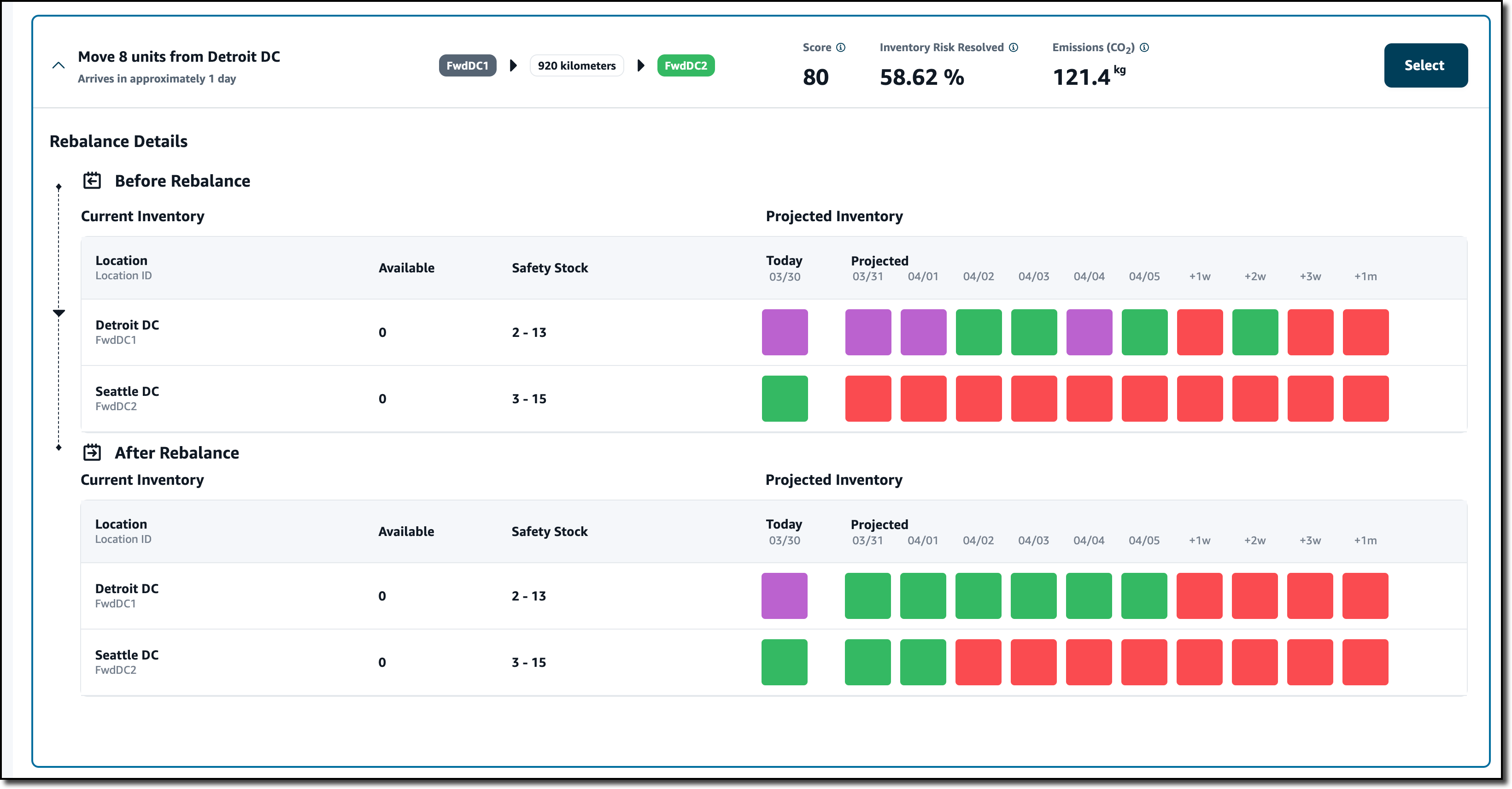The image size is (1512, 789).
Task: Click Seattle DC green 04/01 cell after rebalance
Action: click(923, 662)
